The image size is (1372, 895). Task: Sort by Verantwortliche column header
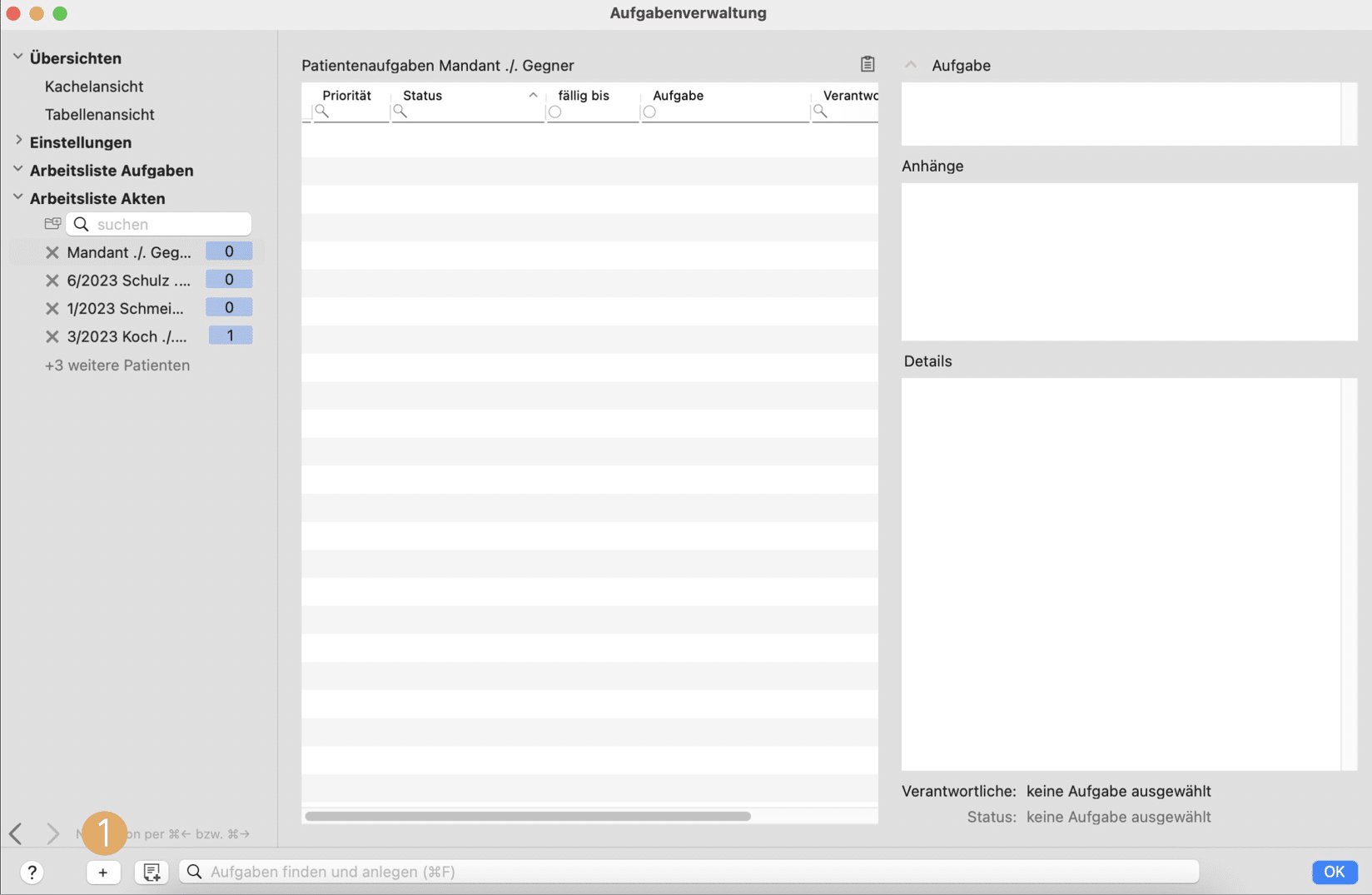[x=851, y=95]
